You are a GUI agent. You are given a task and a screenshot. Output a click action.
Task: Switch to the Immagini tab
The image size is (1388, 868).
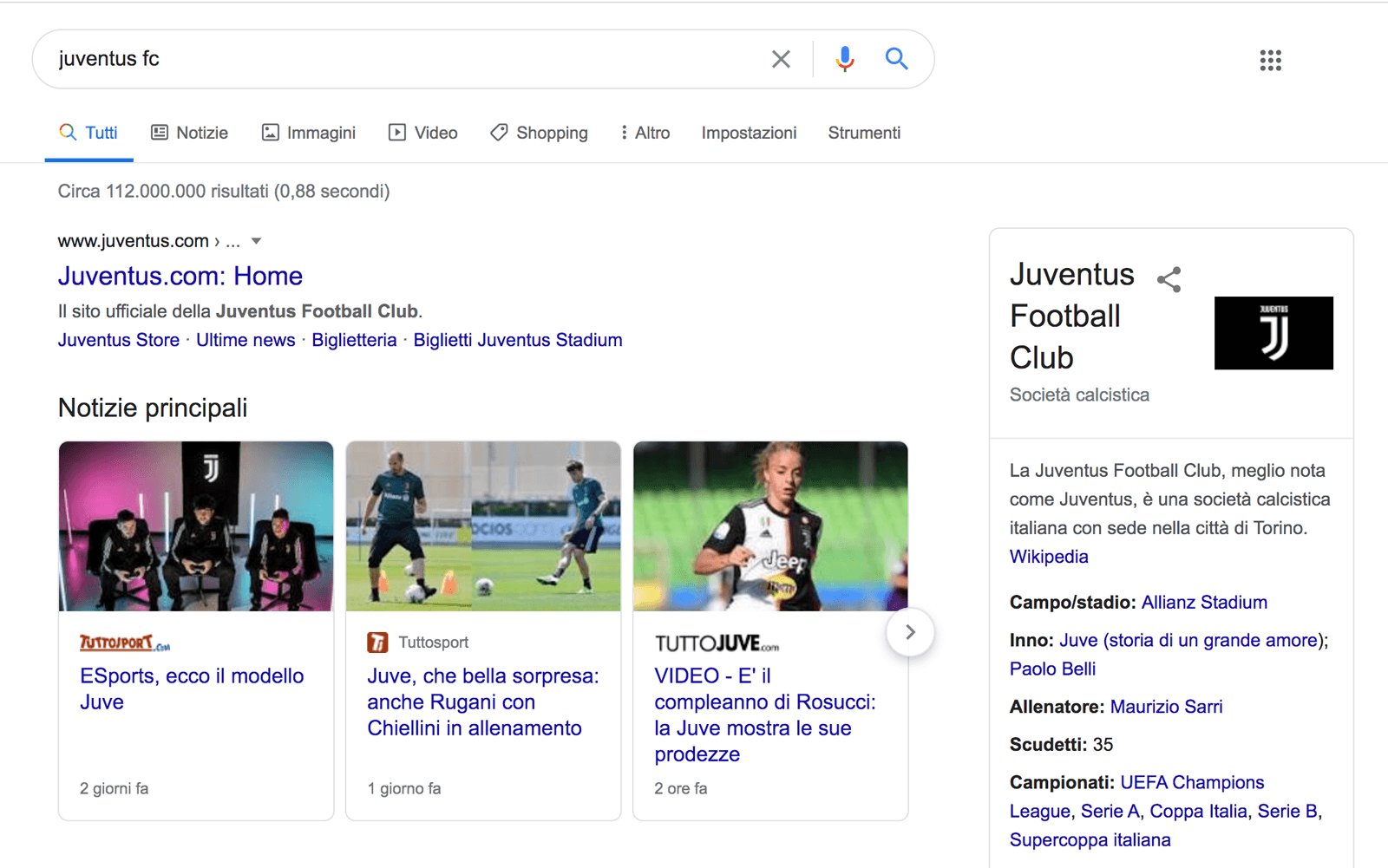point(309,133)
